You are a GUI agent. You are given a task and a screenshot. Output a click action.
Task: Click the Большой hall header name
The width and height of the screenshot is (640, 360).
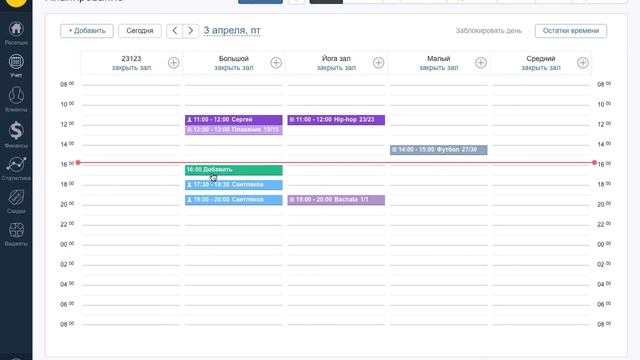point(234,59)
